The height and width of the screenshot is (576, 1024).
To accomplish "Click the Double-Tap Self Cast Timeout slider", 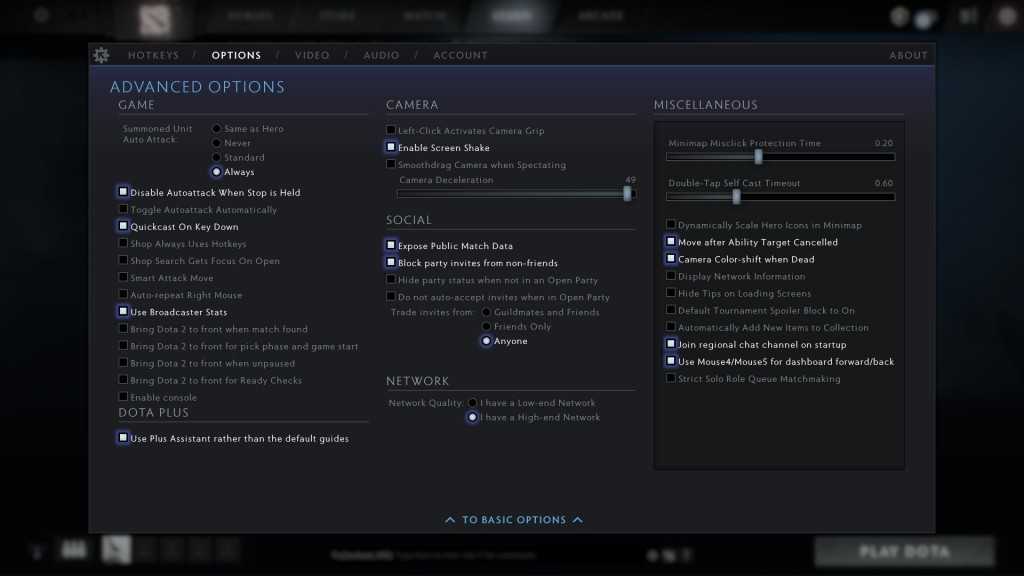I will pos(780,197).
